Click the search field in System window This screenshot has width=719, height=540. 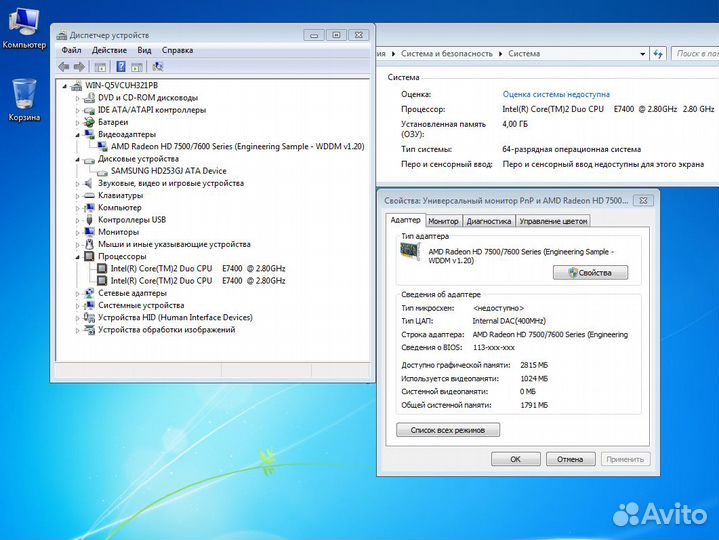click(695, 54)
